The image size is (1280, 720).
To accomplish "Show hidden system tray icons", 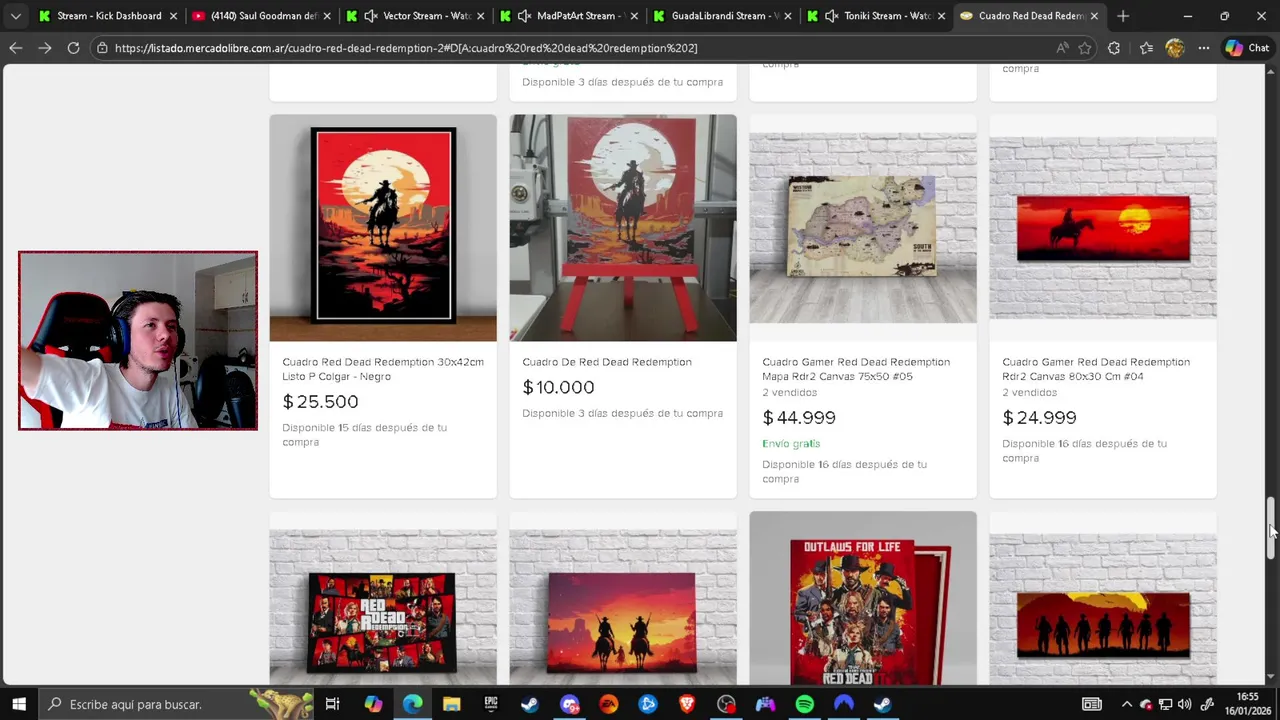I will click(x=1126, y=704).
